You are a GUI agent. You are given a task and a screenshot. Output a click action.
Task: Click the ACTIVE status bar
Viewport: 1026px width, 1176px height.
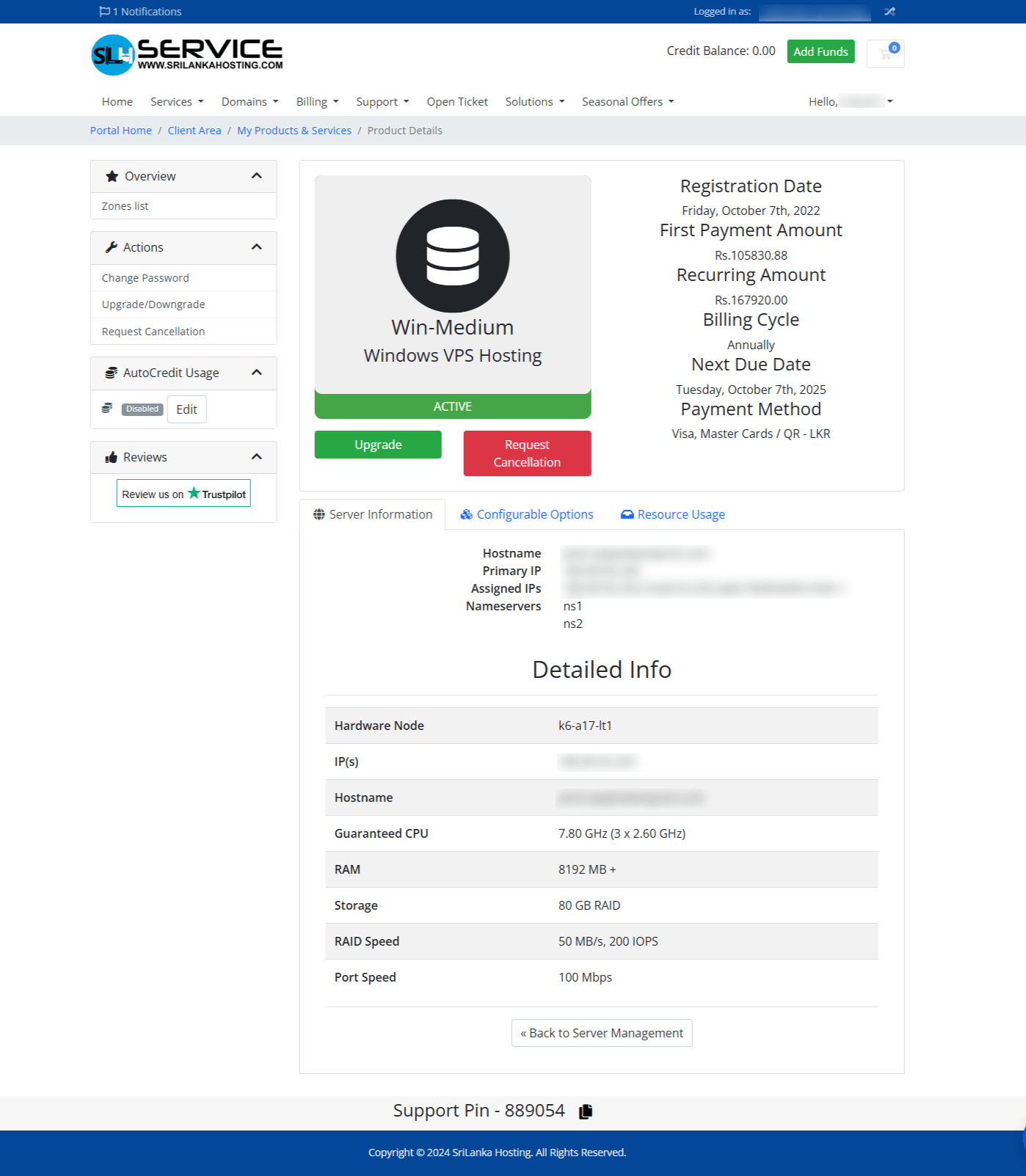(x=453, y=406)
